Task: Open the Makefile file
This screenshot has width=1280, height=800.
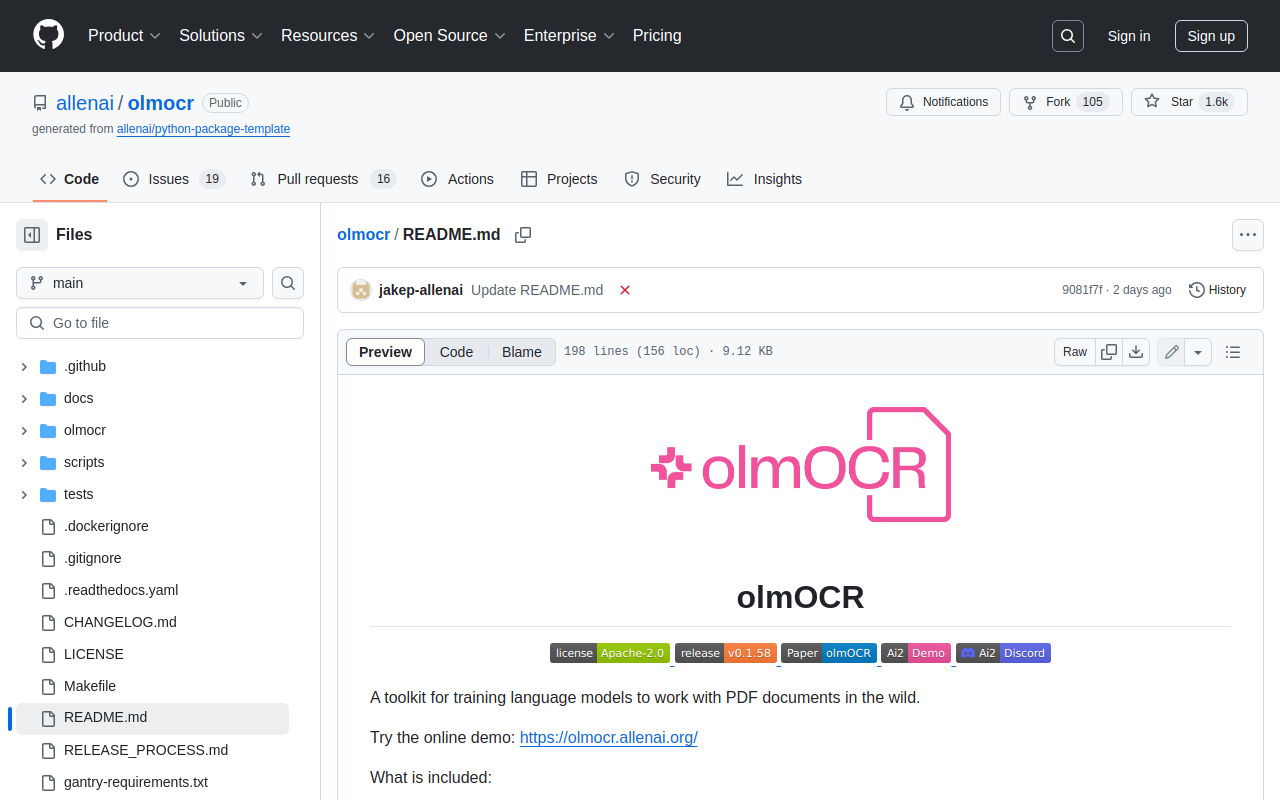Action: click(x=90, y=686)
